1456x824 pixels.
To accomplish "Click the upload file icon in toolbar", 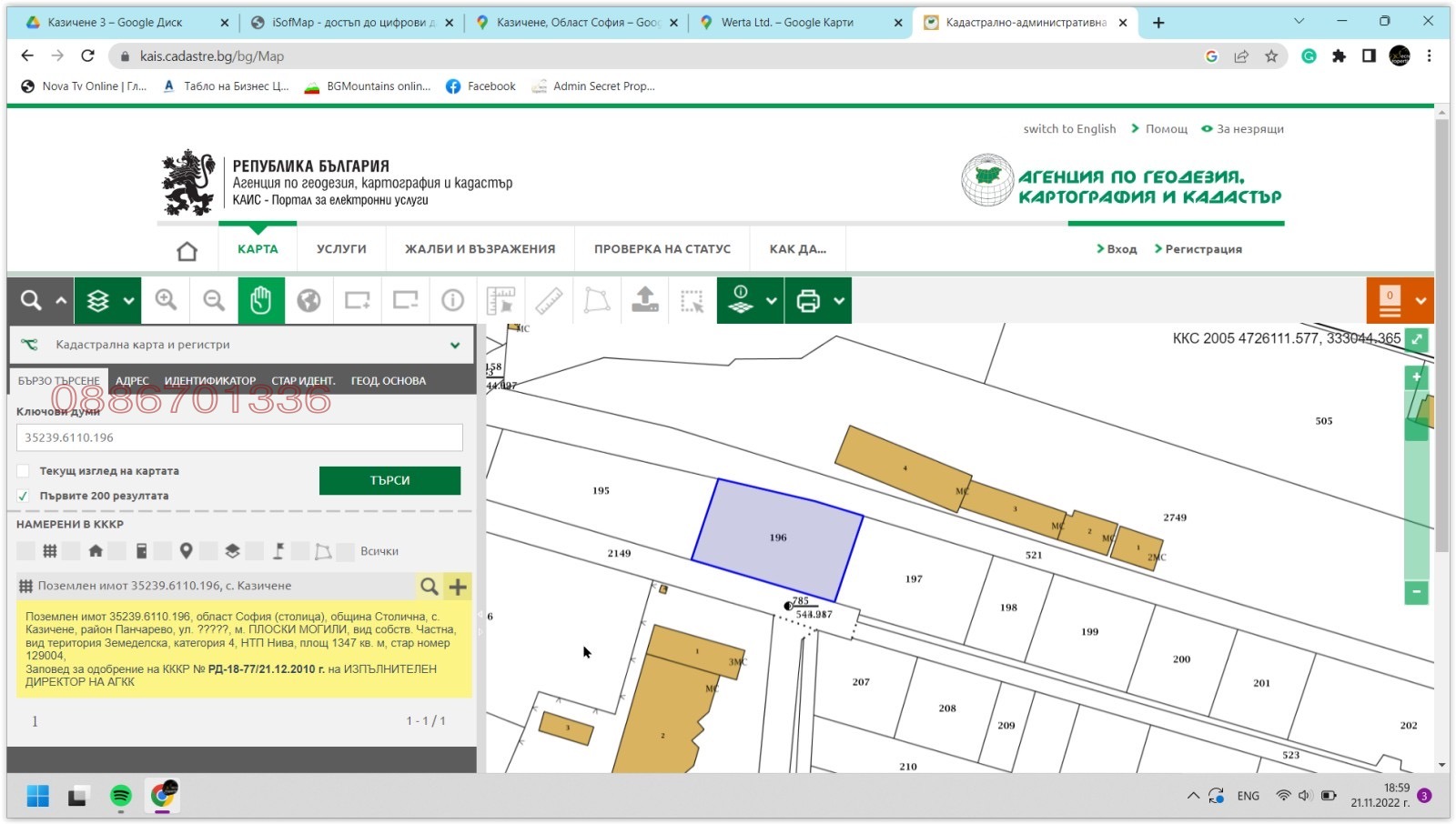I will click(x=645, y=300).
